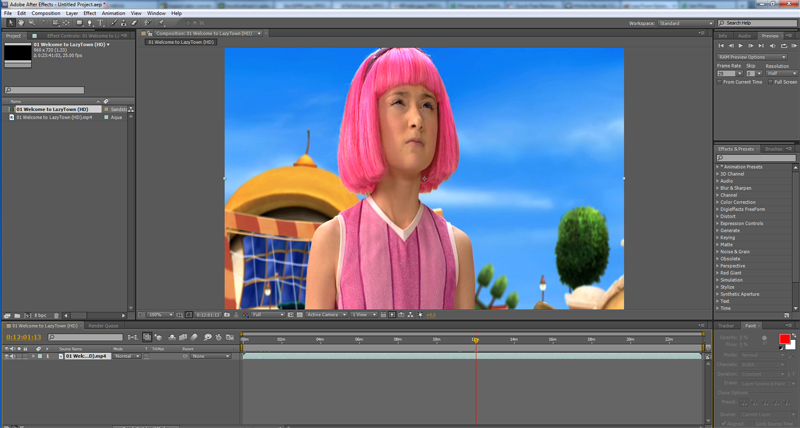Play the preview
This screenshot has height=428, width=800.
pos(741,46)
